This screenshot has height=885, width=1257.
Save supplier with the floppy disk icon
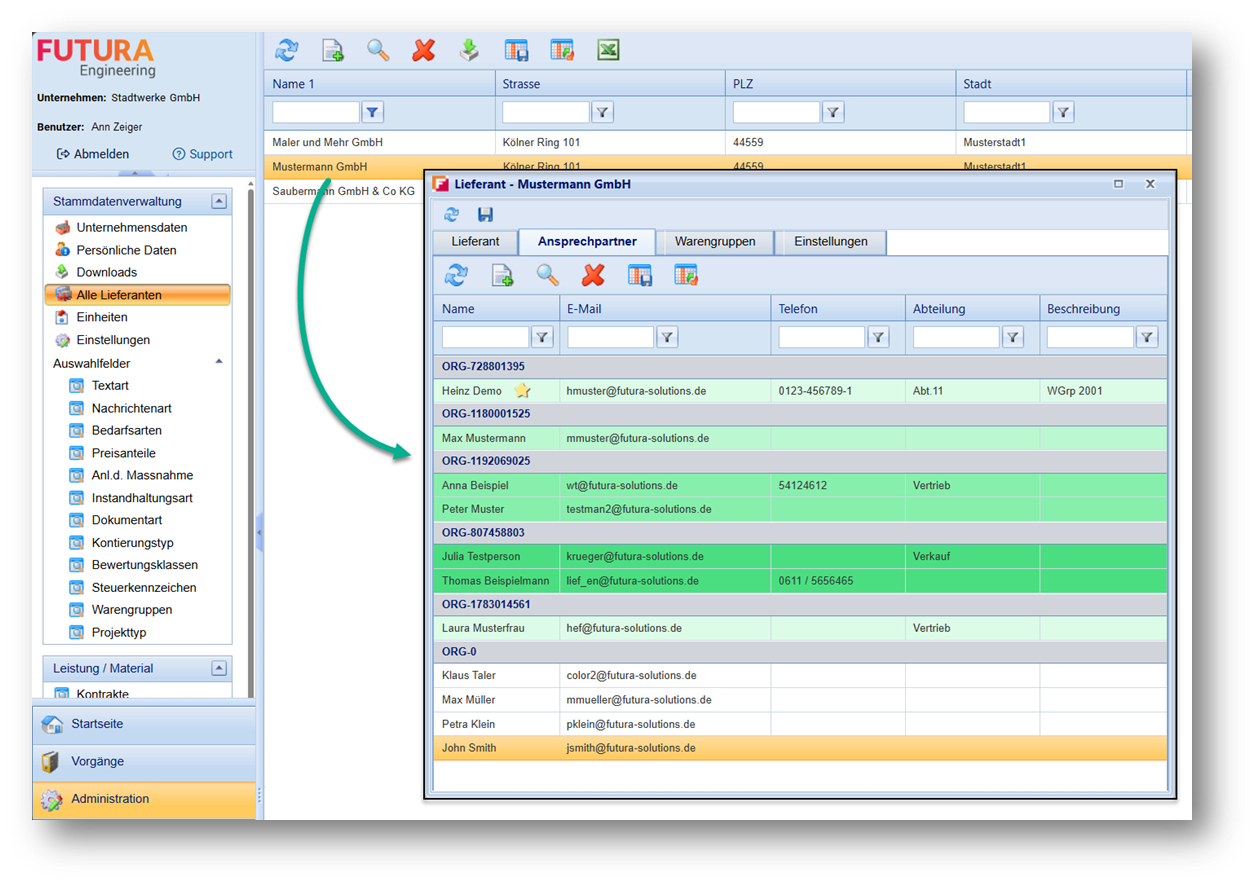tap(485, 214)
